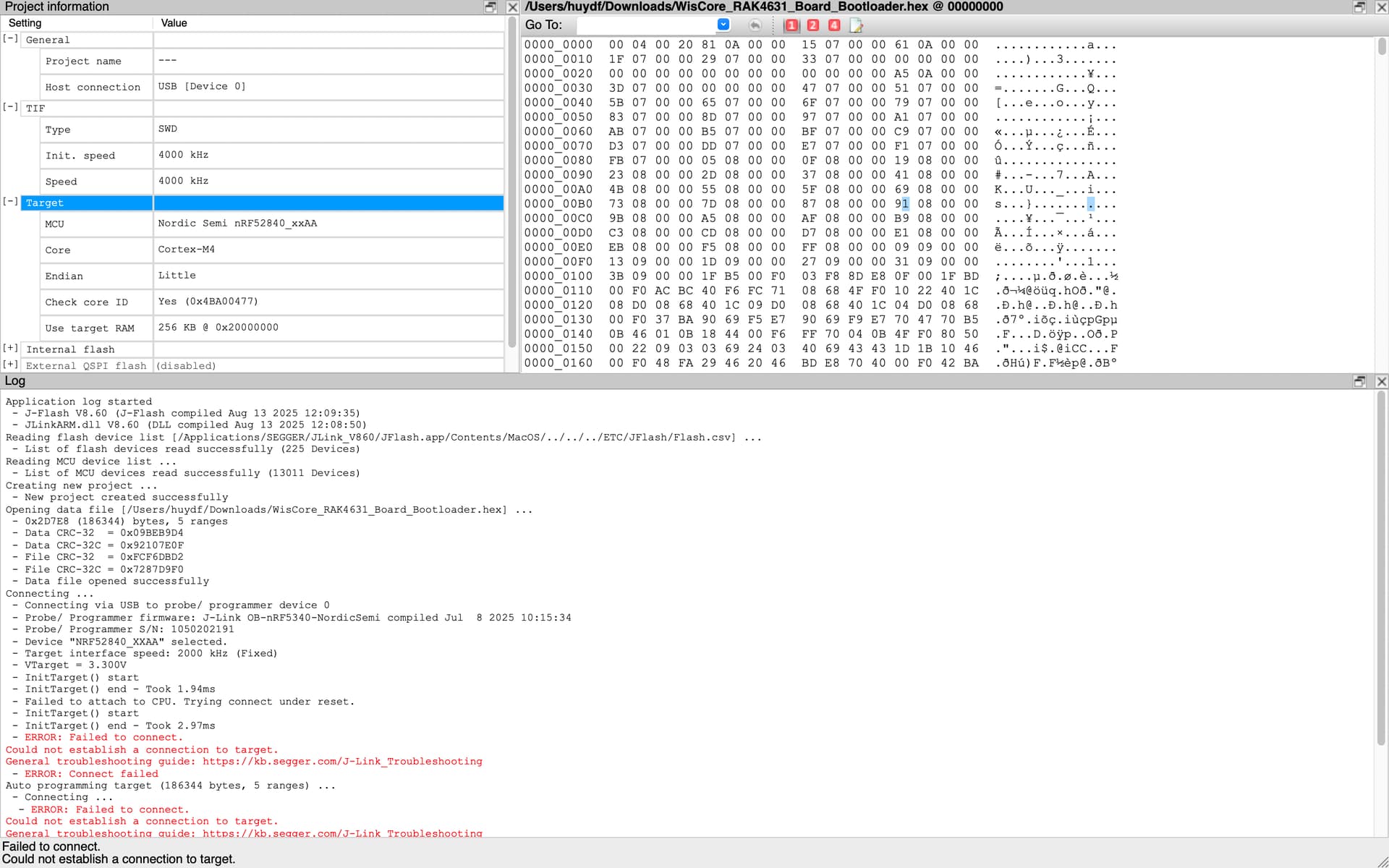Undock the Project information panel
The height and width of the screenshot is (868, 1389).
(490, 7)
